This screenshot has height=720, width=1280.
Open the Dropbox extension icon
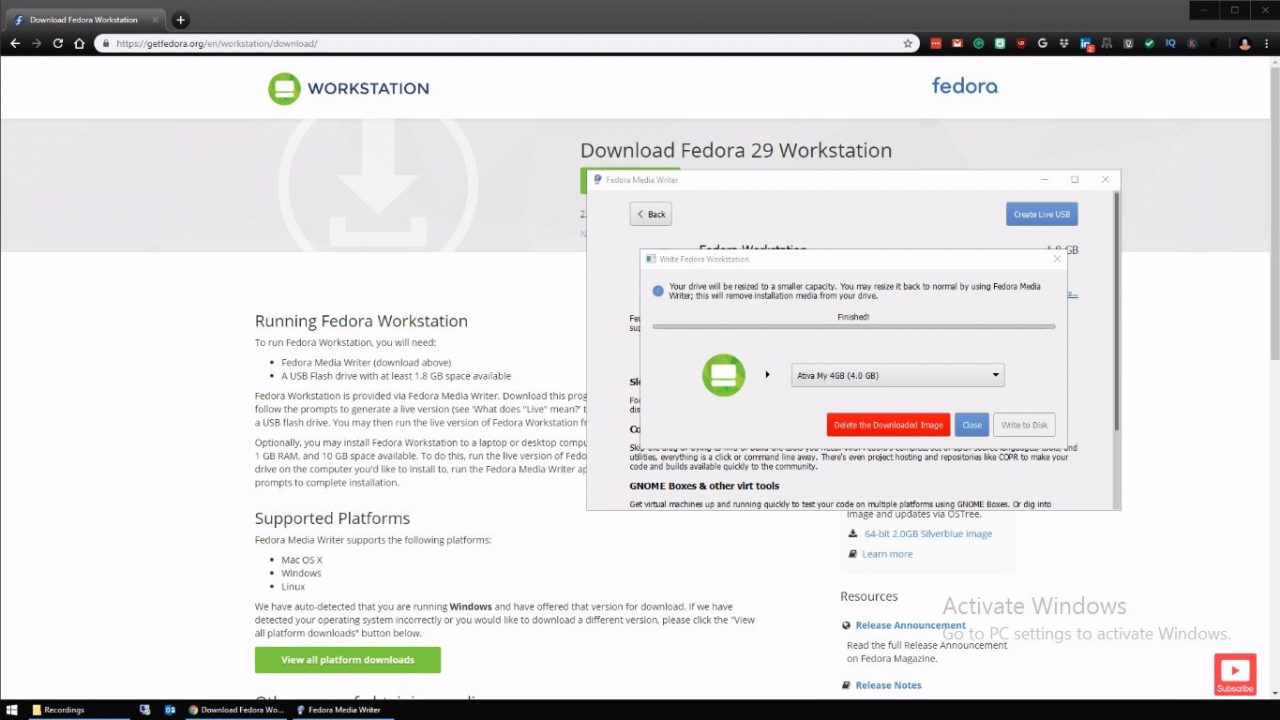(x=1064, y=44)
